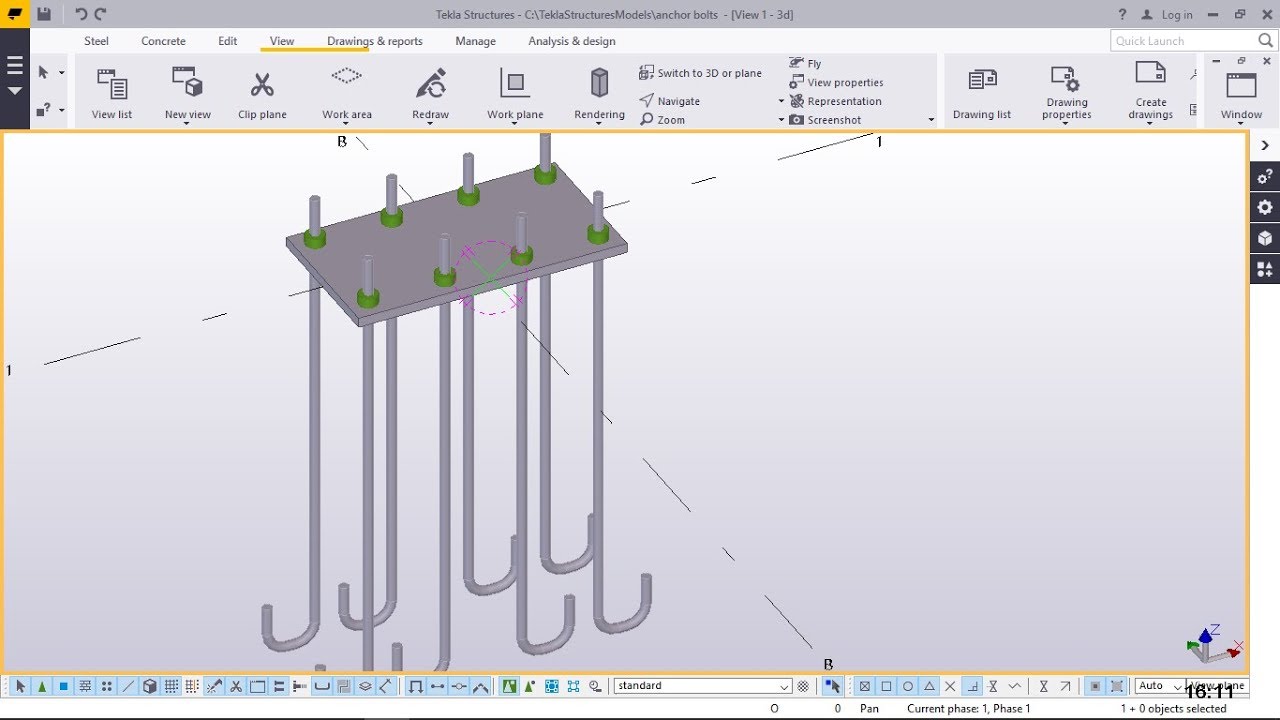Open the cube icon in side panel
Viewport: 1280px width, 720px height.
(x=1265, y=238)
